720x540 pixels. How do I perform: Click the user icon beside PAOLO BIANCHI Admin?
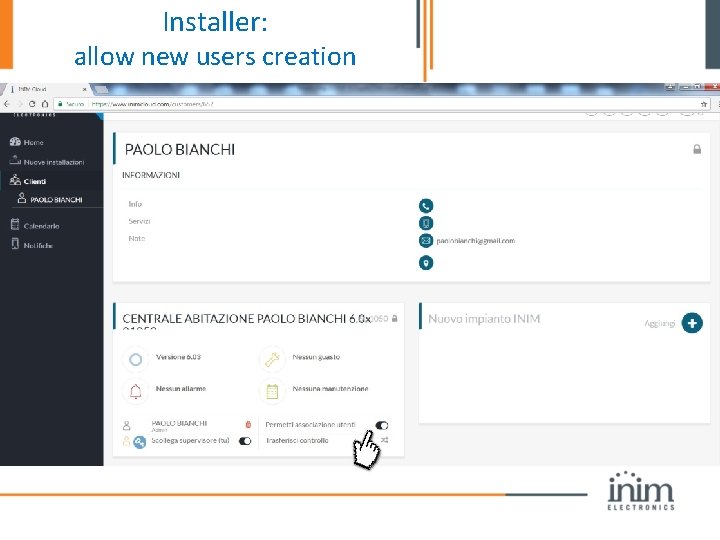click(127, 425)
